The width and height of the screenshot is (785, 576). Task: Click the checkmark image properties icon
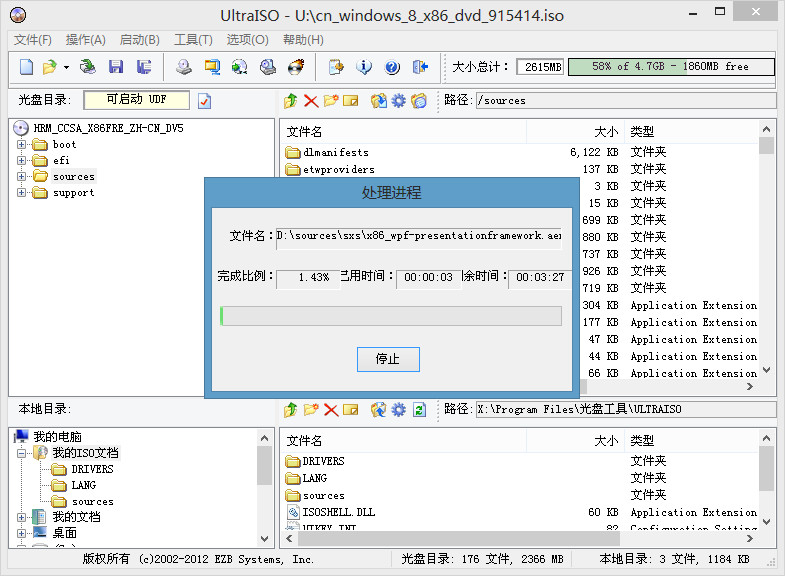coord(204,101)
